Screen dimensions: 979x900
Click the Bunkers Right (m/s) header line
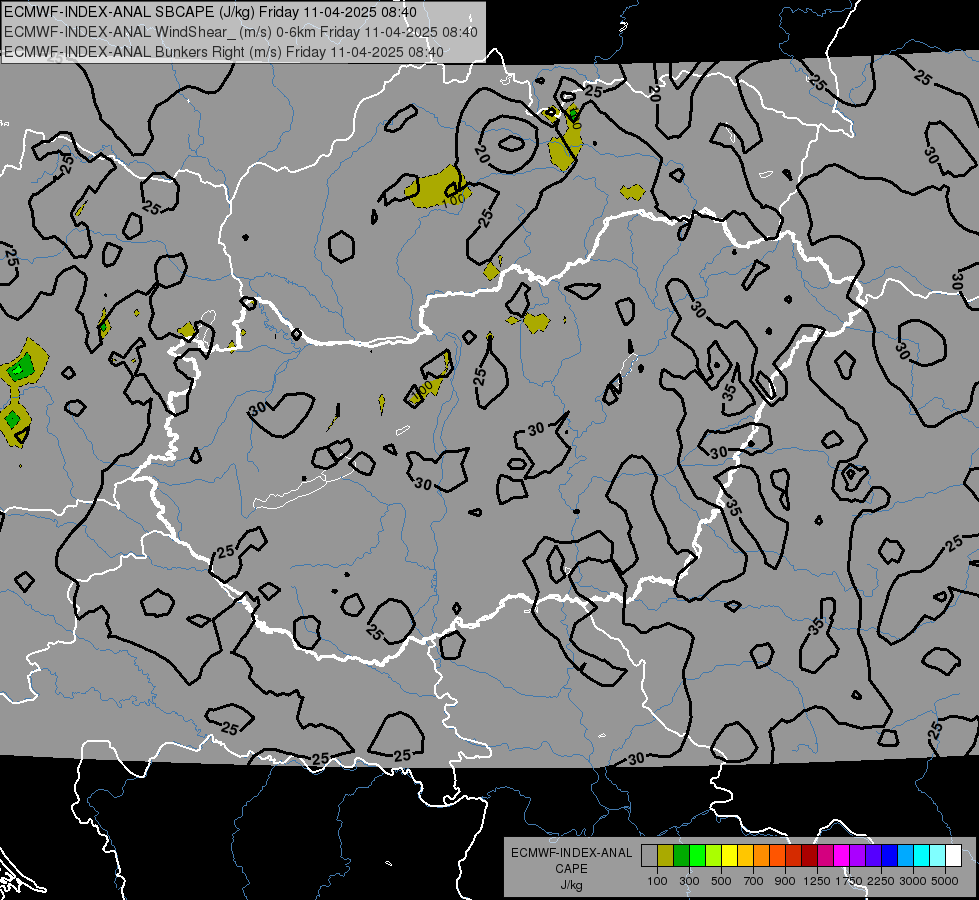[224, 52]
